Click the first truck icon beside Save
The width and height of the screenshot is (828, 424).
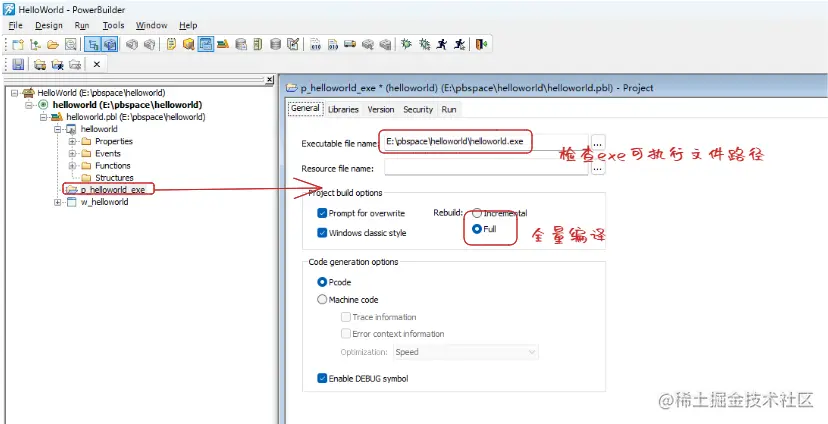40,64
